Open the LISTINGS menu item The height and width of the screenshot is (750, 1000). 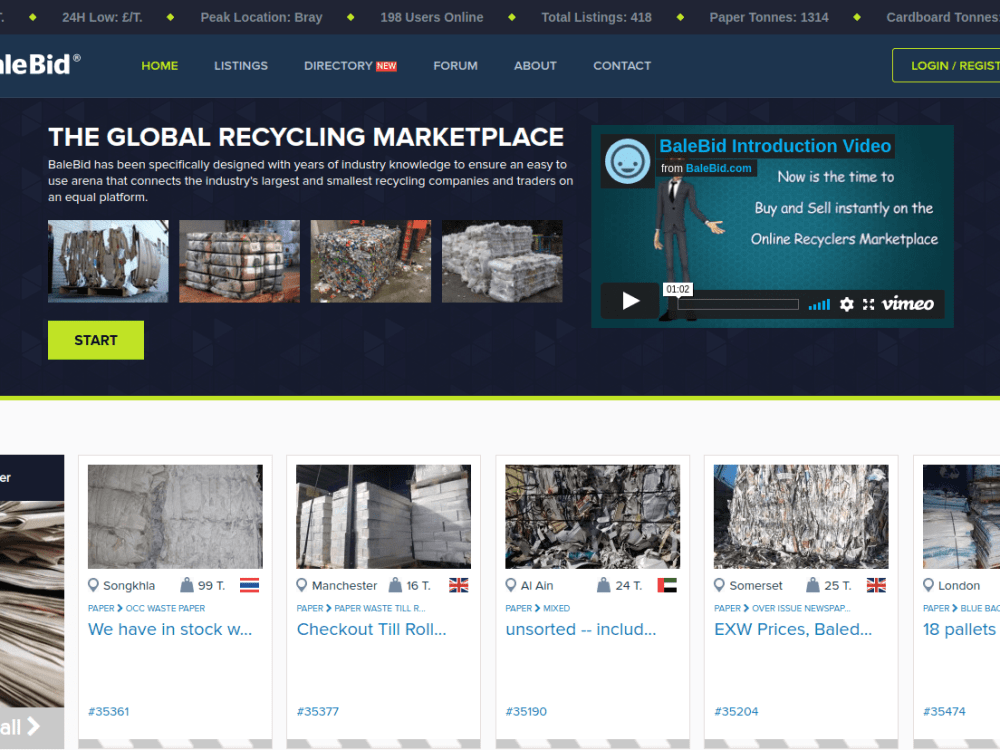pyautogui.click(x=240, y=66)
